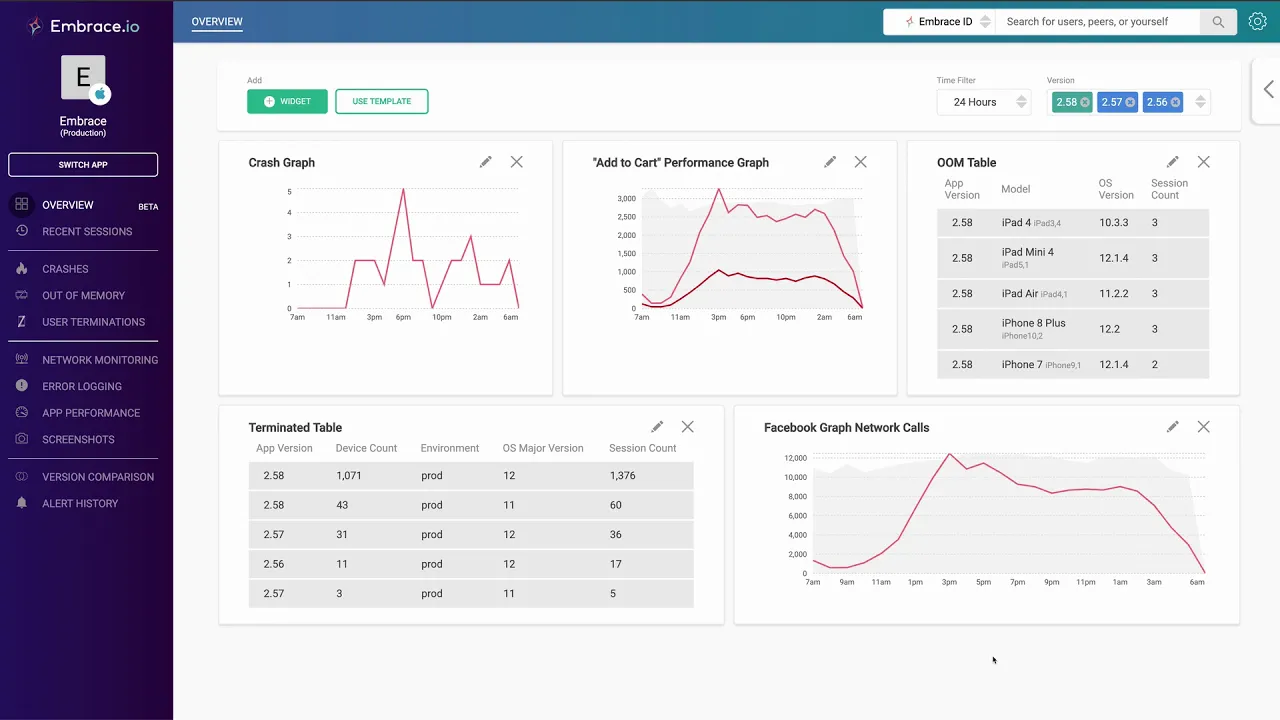Click the iPhone 7 row in OOM Table

click(1073, 365)
